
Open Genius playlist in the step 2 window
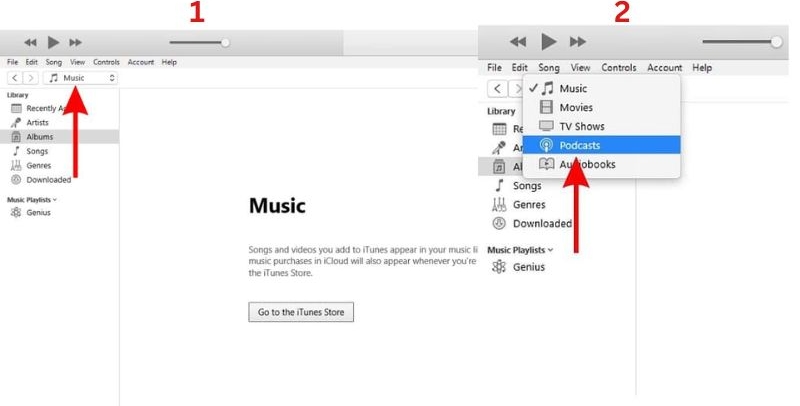(x=528, y=267)
